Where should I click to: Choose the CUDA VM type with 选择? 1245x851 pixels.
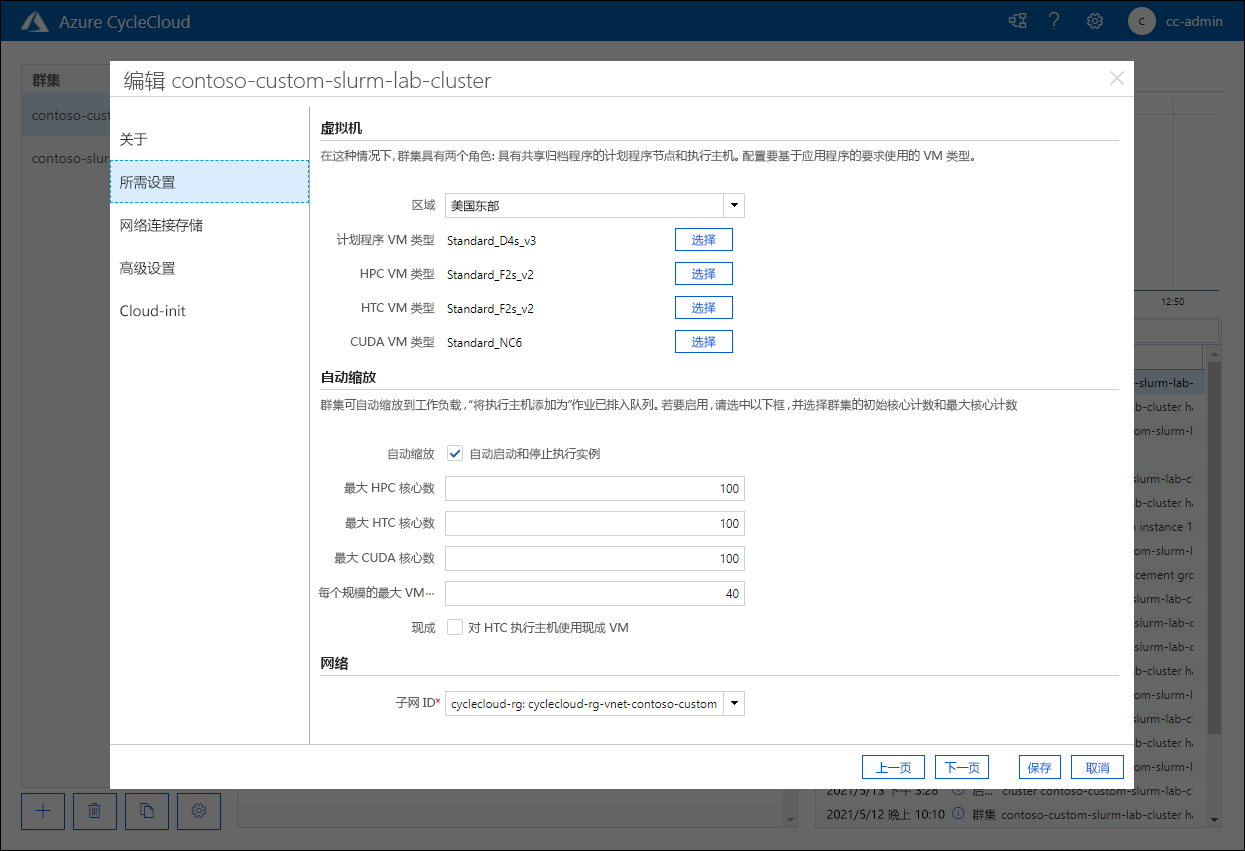(704, 342)
